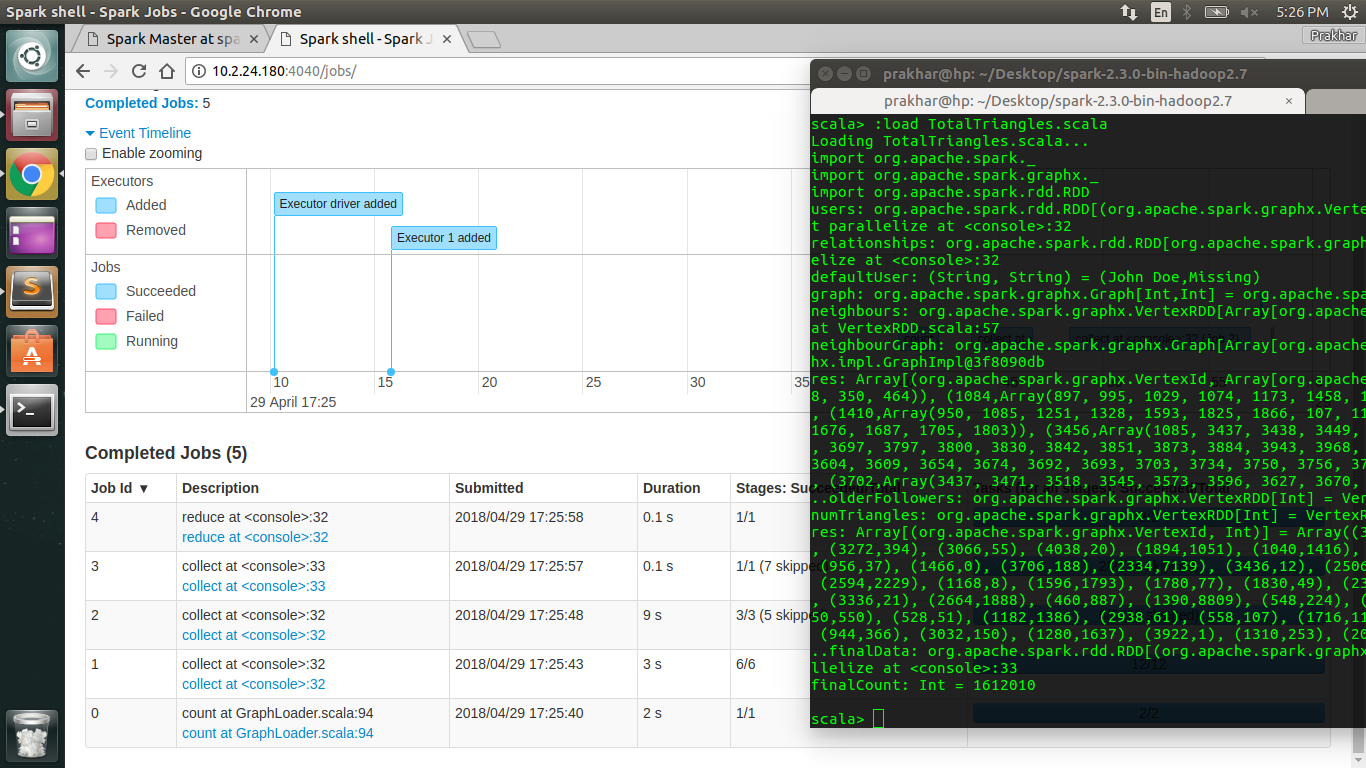The image size is (1366, 768).
Task: Open Completed Jobs link at top
Action: tap(142, 103)
